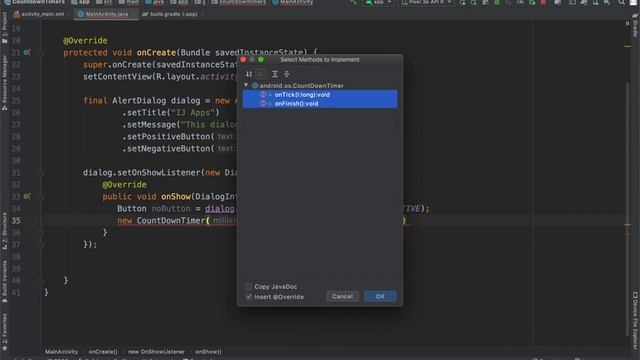Image resolution: width=640 pixels, height=360 pixels.
Task: Click the dialog variable reference on line 34
Action: pos(220,209)
